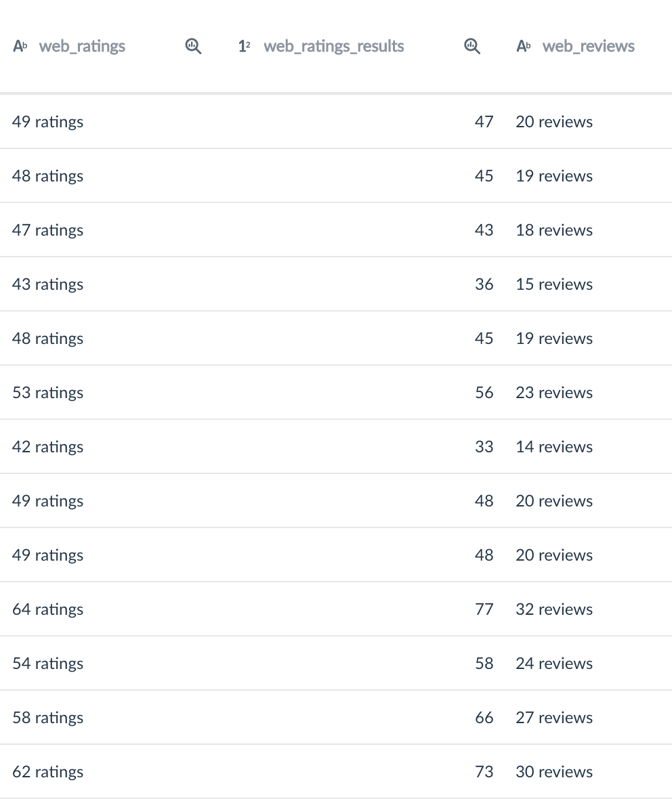The width and height of the screenshot is (672, 799).
Task: Click the result value 77
Action: pos(484,609)
